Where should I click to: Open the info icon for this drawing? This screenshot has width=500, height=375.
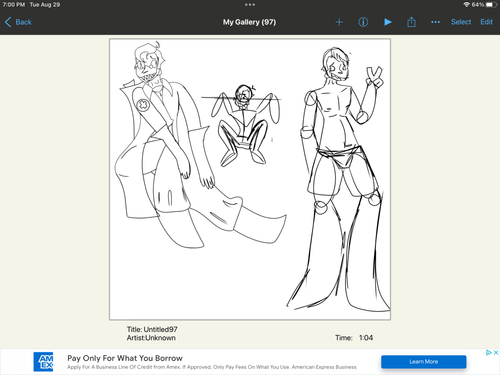pyautogui.click(x=363, y=22)
